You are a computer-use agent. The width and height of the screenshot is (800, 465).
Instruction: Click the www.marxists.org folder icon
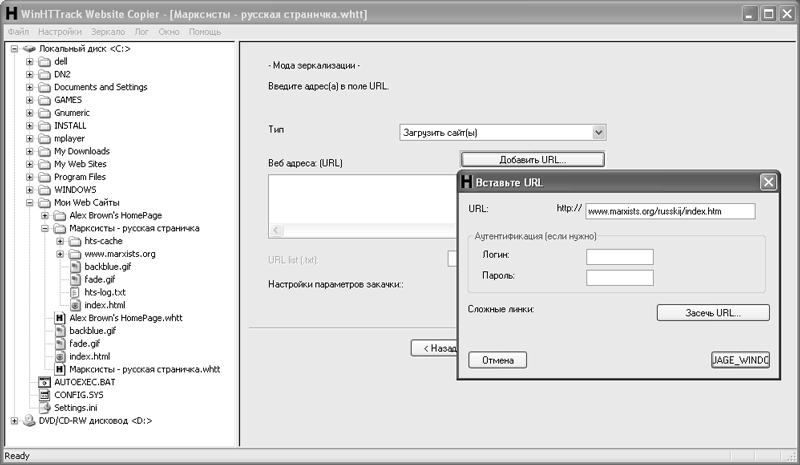(x=75, y=254)
